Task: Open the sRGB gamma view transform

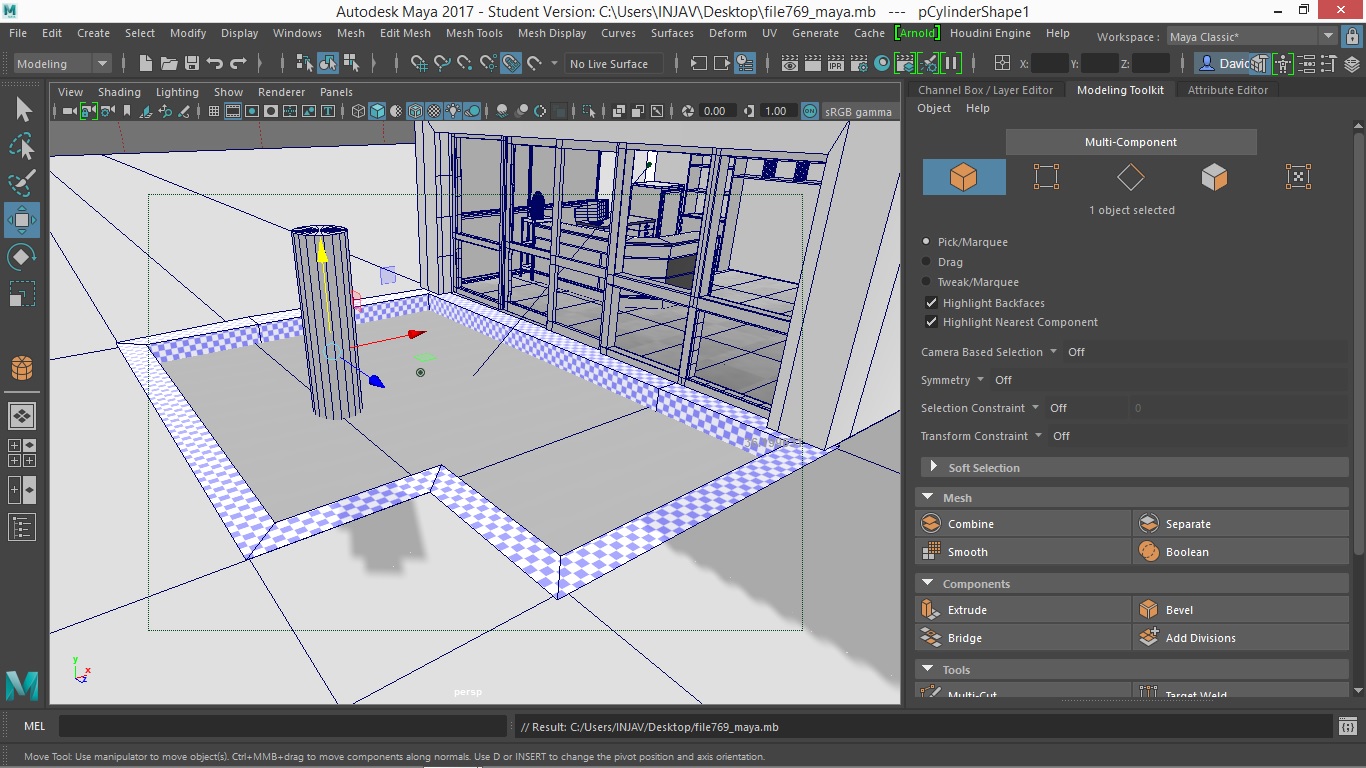Action: [x=858, y=111]
